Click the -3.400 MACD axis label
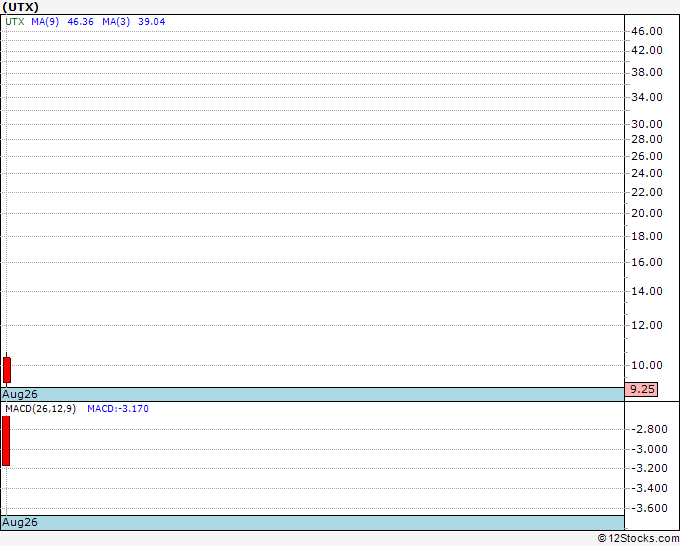 (649, 488)
